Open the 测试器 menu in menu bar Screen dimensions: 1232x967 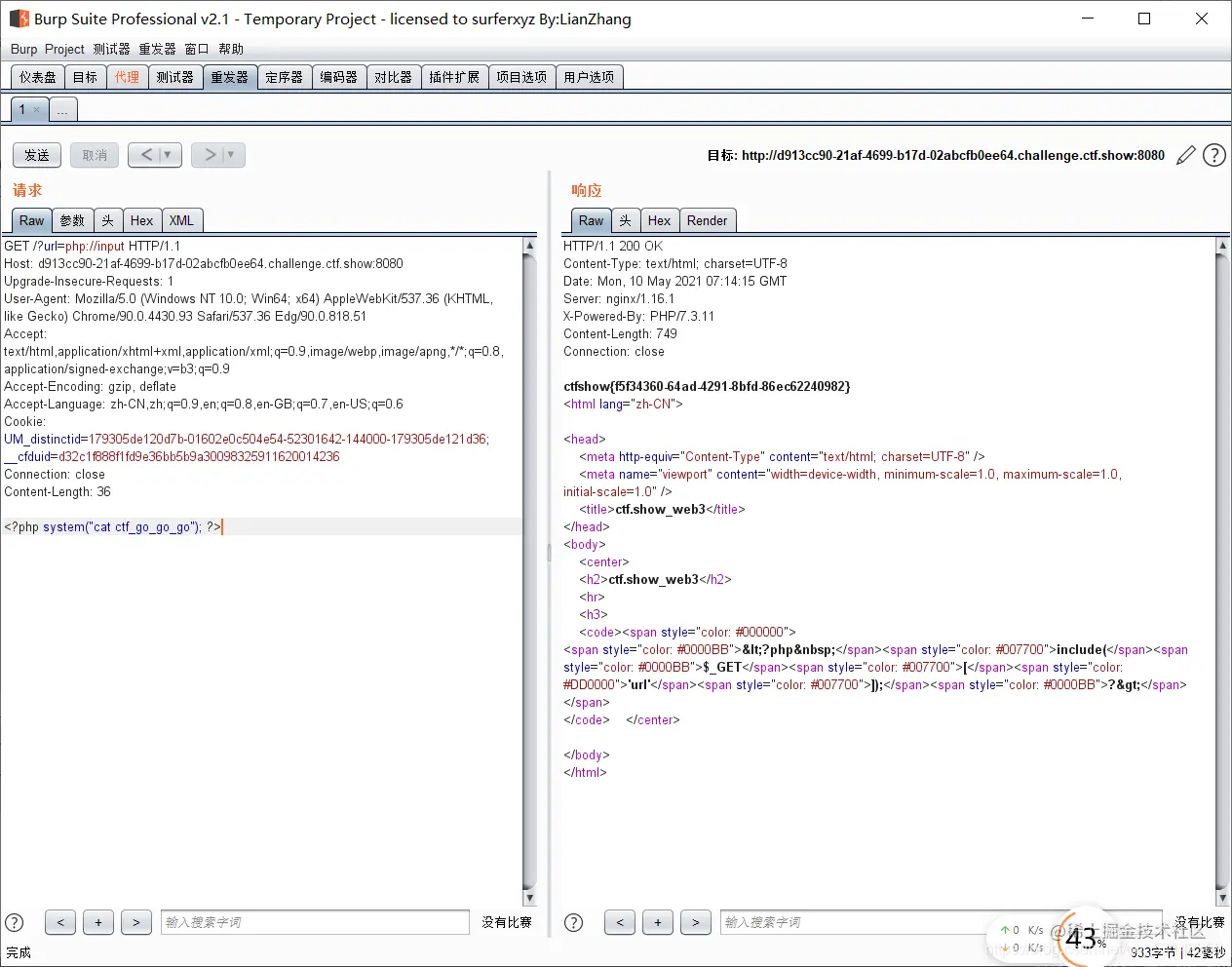click(111, 49)
